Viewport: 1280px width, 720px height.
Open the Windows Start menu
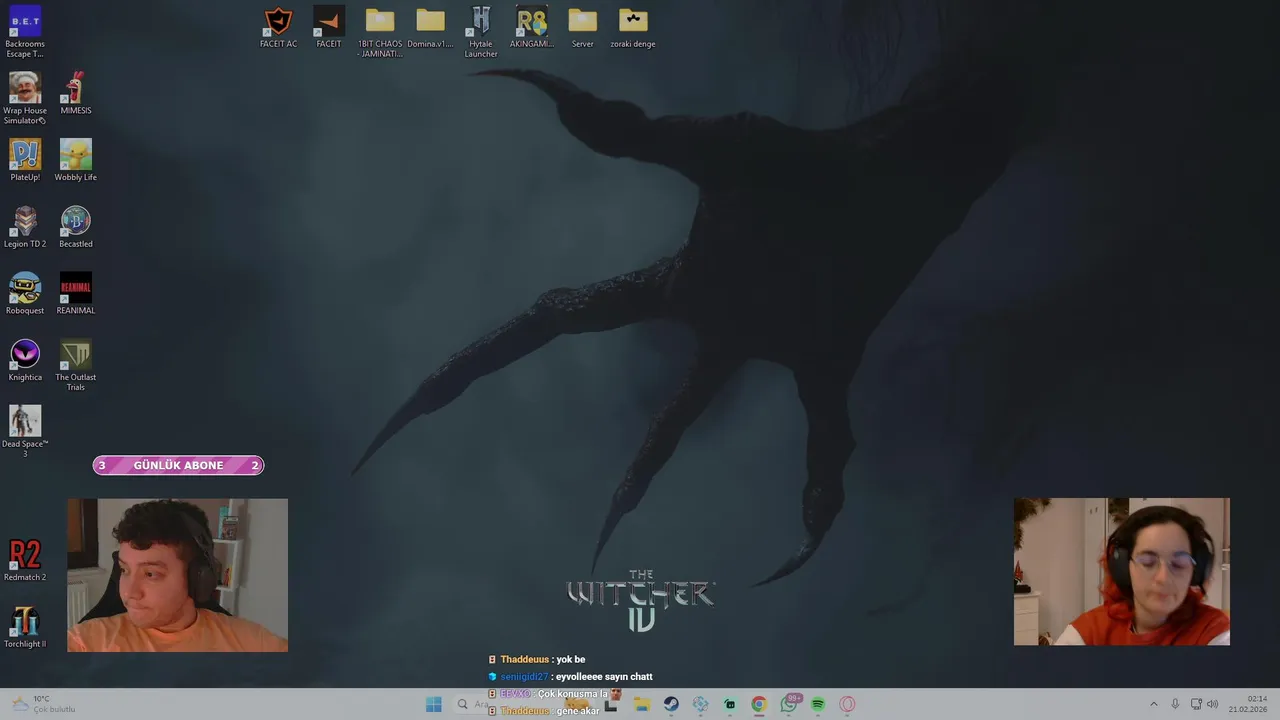coord(433,704)
